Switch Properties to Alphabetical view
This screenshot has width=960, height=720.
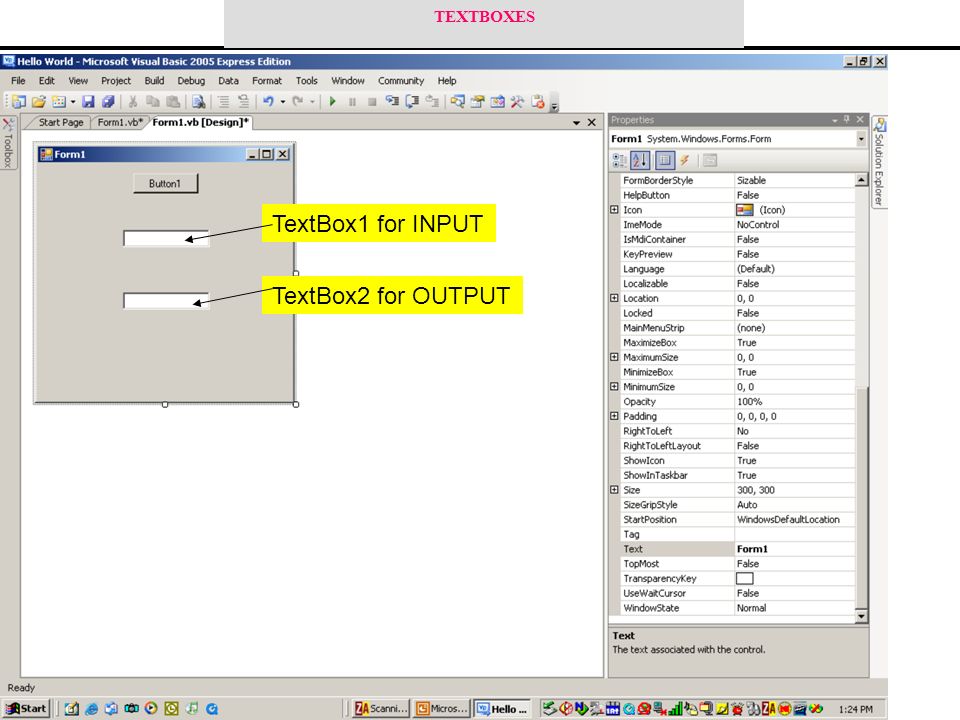[x=640, y=161]
